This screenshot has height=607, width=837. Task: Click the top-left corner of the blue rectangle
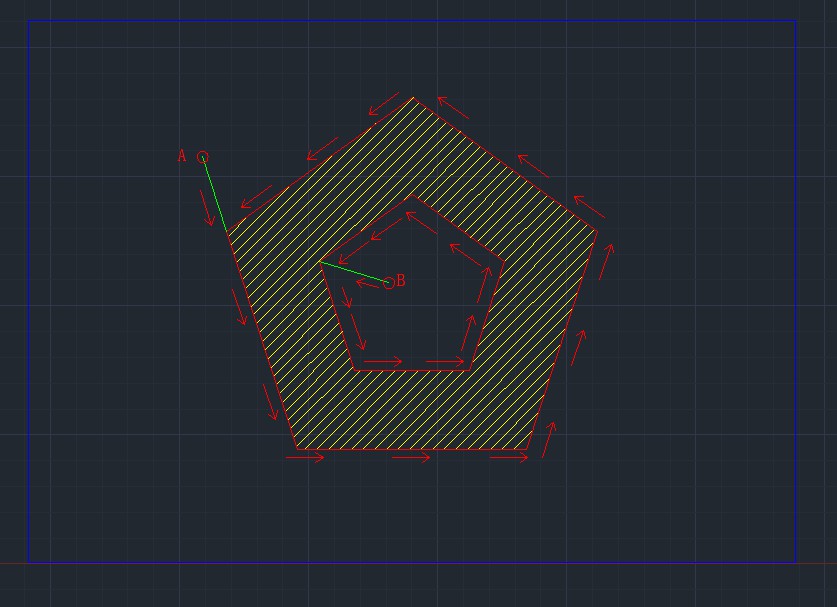coord(29,21)
